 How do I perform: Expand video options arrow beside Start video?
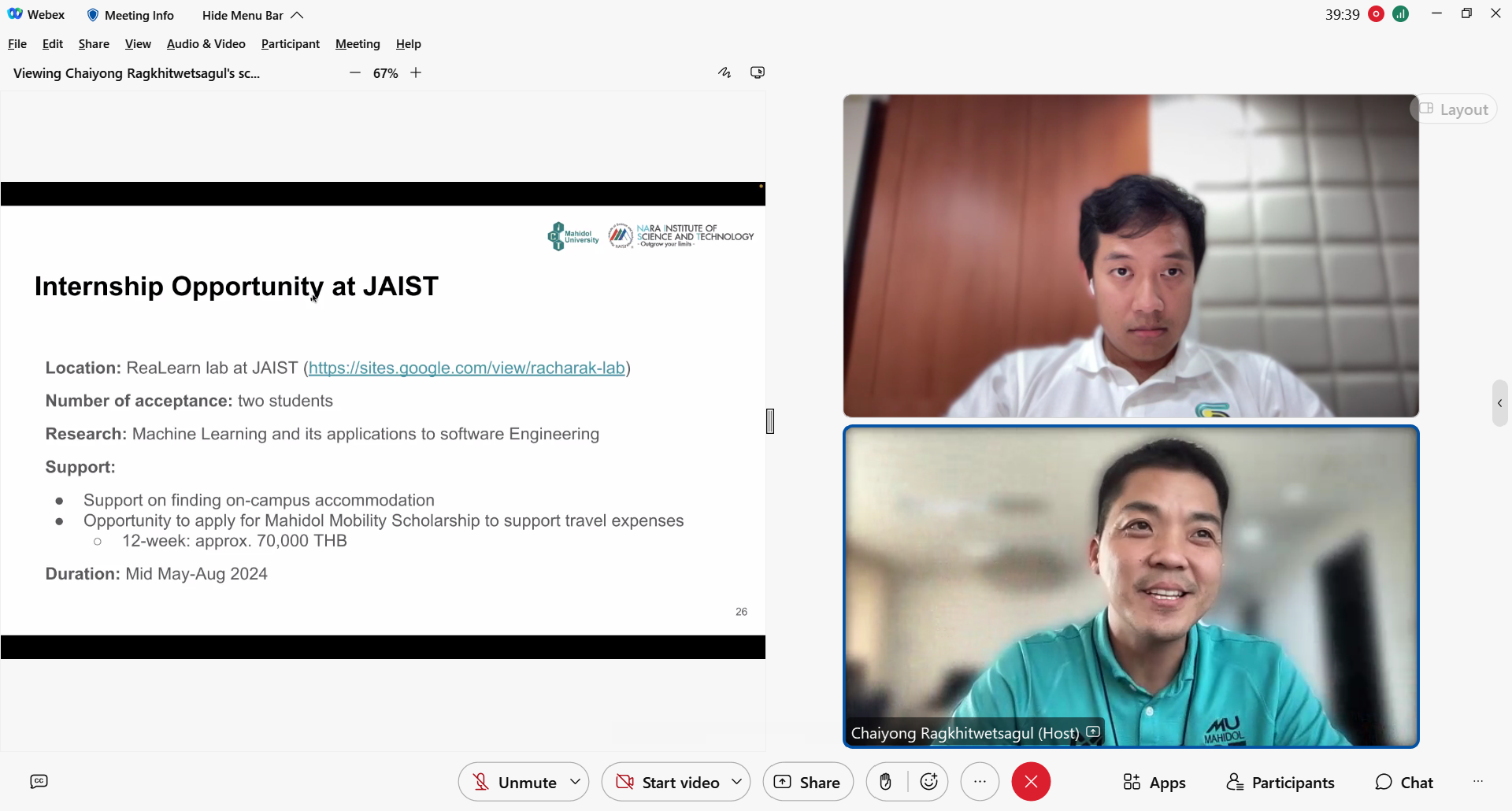pos(736,782)
